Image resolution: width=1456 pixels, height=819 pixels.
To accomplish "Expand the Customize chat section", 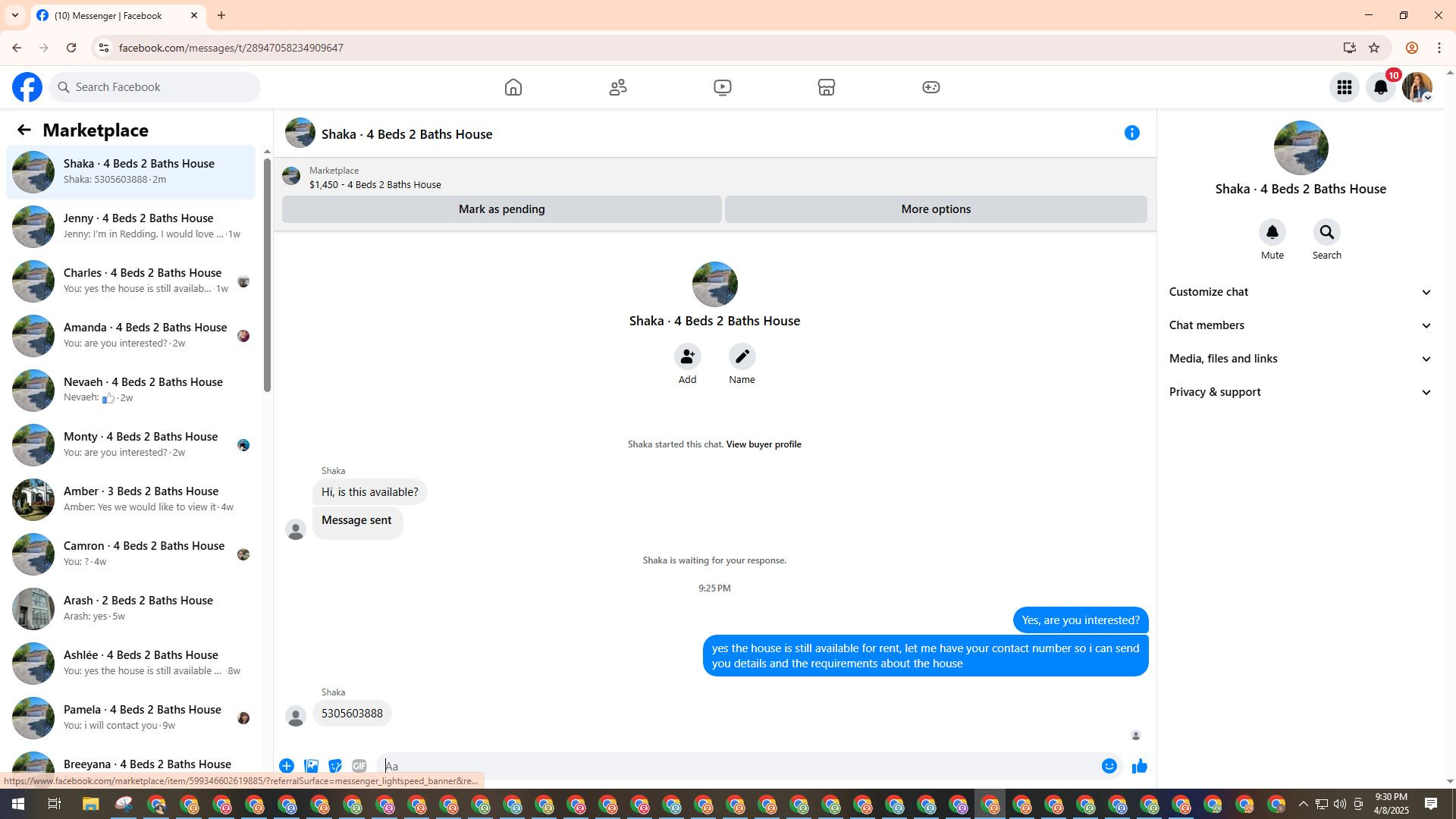I will [x=1300, y=292].
